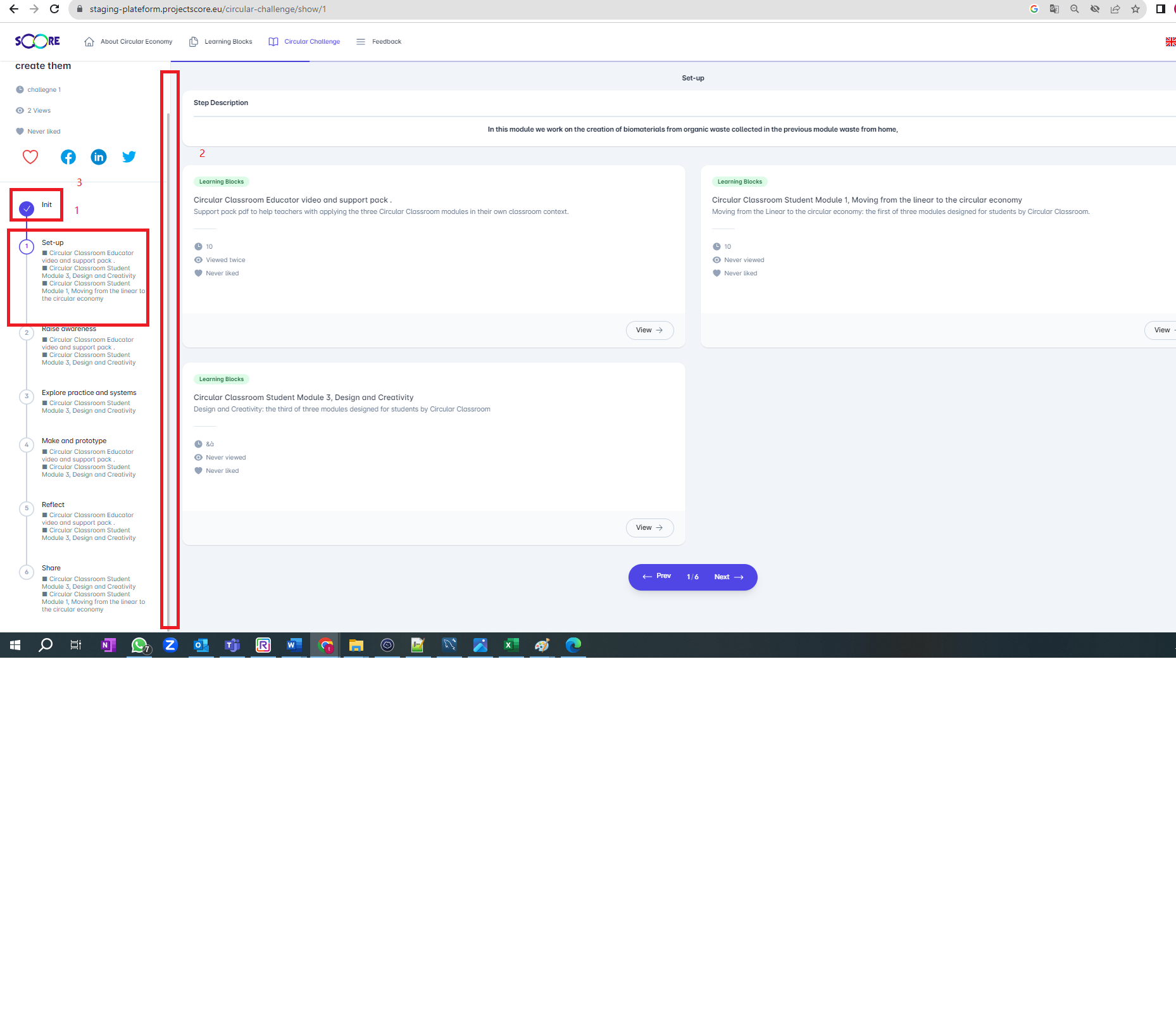Select the completed Init step checkmark

(27, 208)
